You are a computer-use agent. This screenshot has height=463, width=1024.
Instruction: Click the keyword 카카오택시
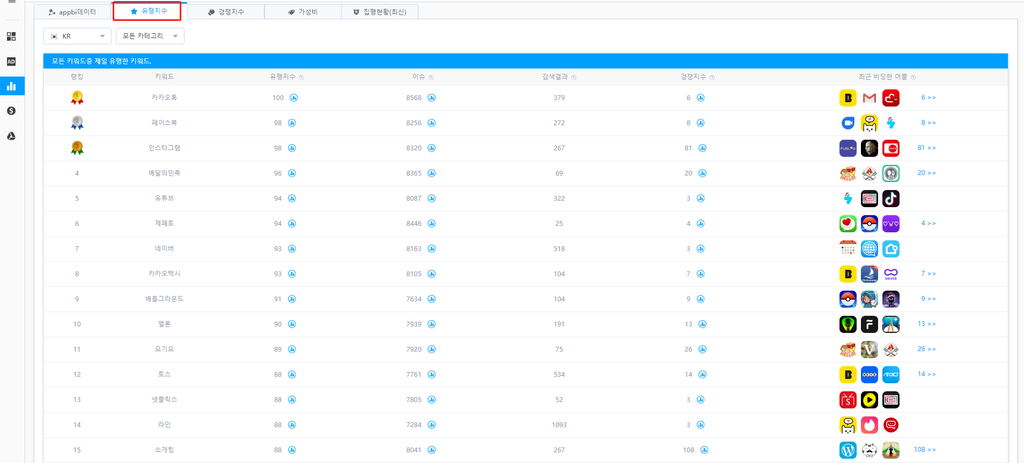point(164,274)
